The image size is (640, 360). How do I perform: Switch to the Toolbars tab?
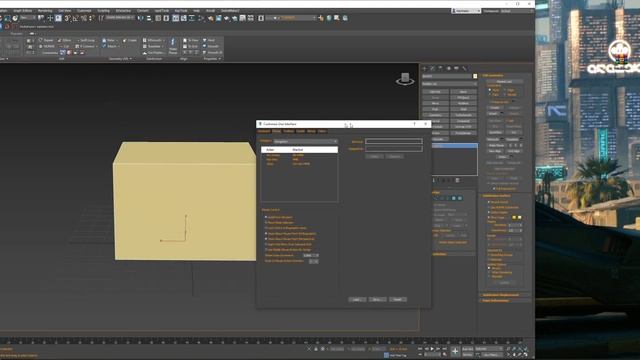pos(289,131)
